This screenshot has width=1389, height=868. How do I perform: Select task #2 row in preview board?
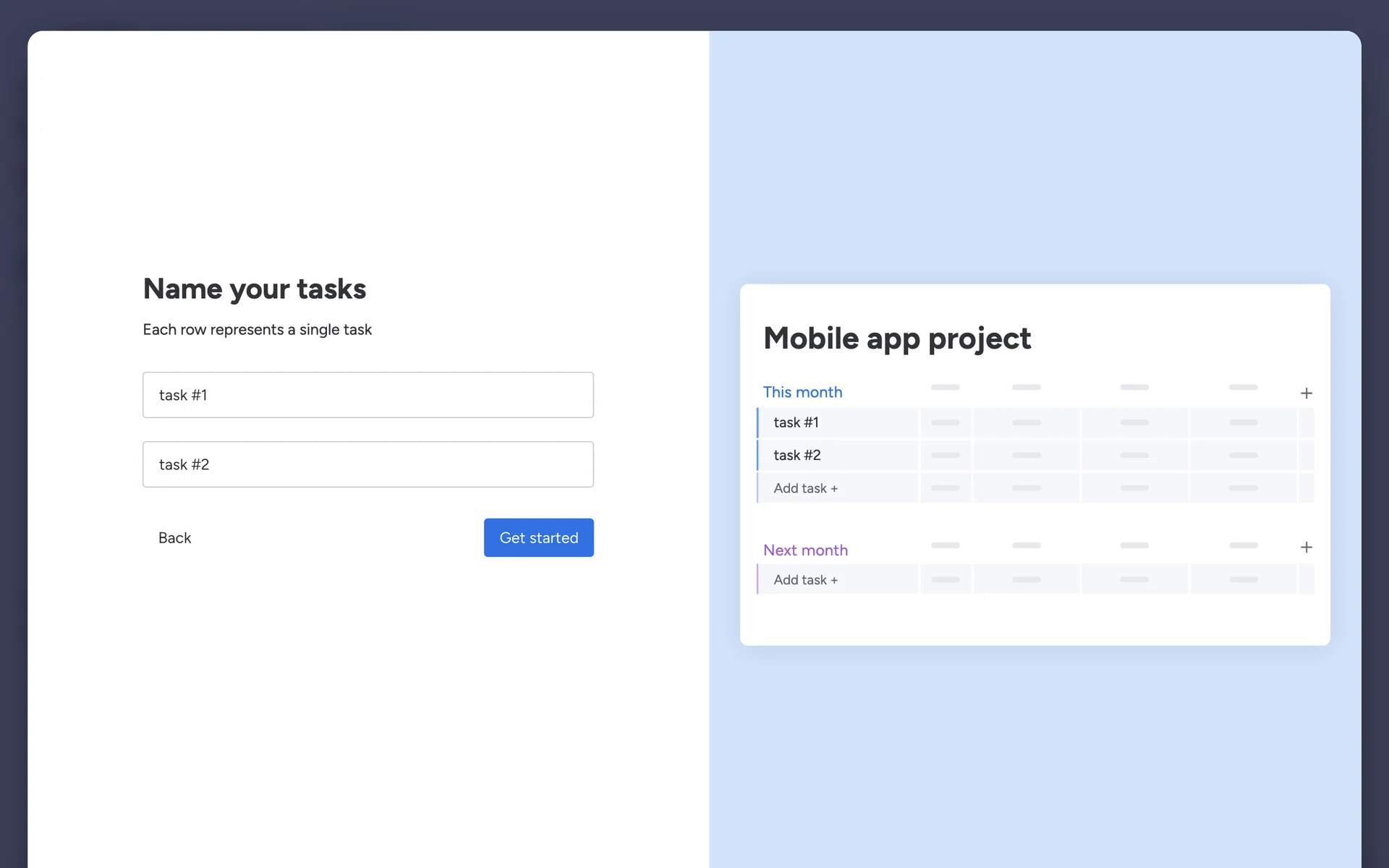coord(797,455)
